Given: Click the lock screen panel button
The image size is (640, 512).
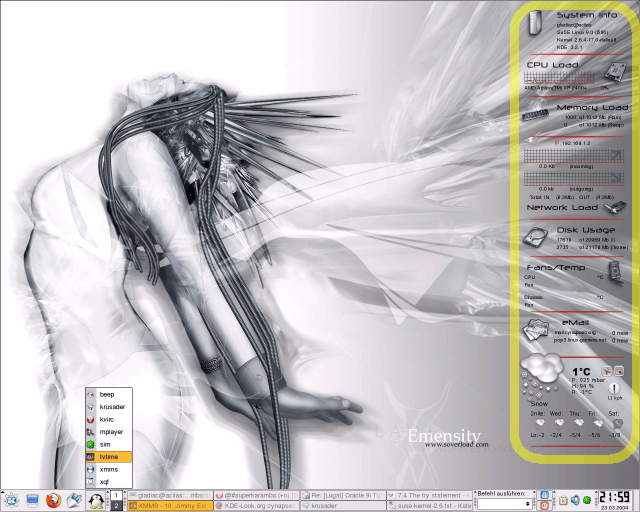Looking at the screenshot, I should coord(544,495).
